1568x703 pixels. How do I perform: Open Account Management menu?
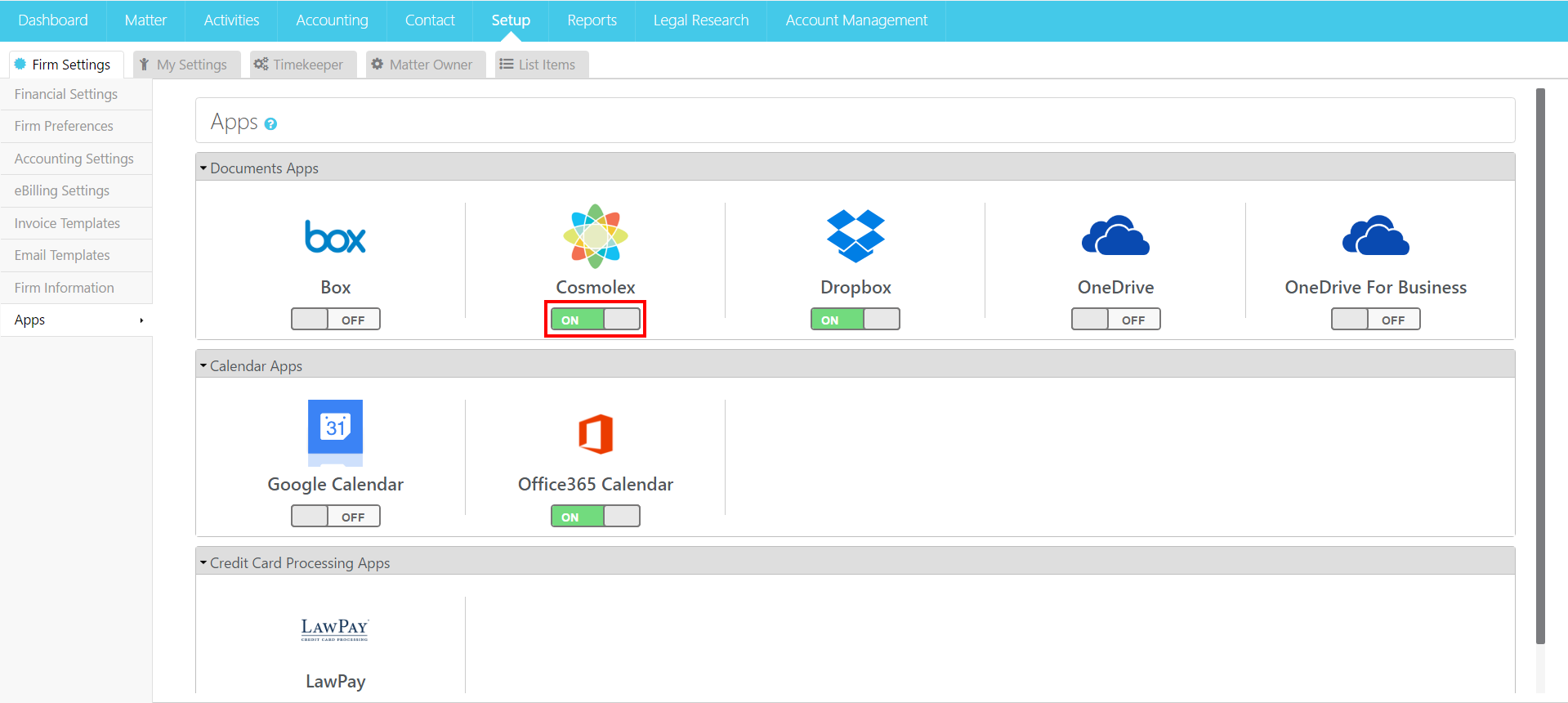(x=856, y=20)
